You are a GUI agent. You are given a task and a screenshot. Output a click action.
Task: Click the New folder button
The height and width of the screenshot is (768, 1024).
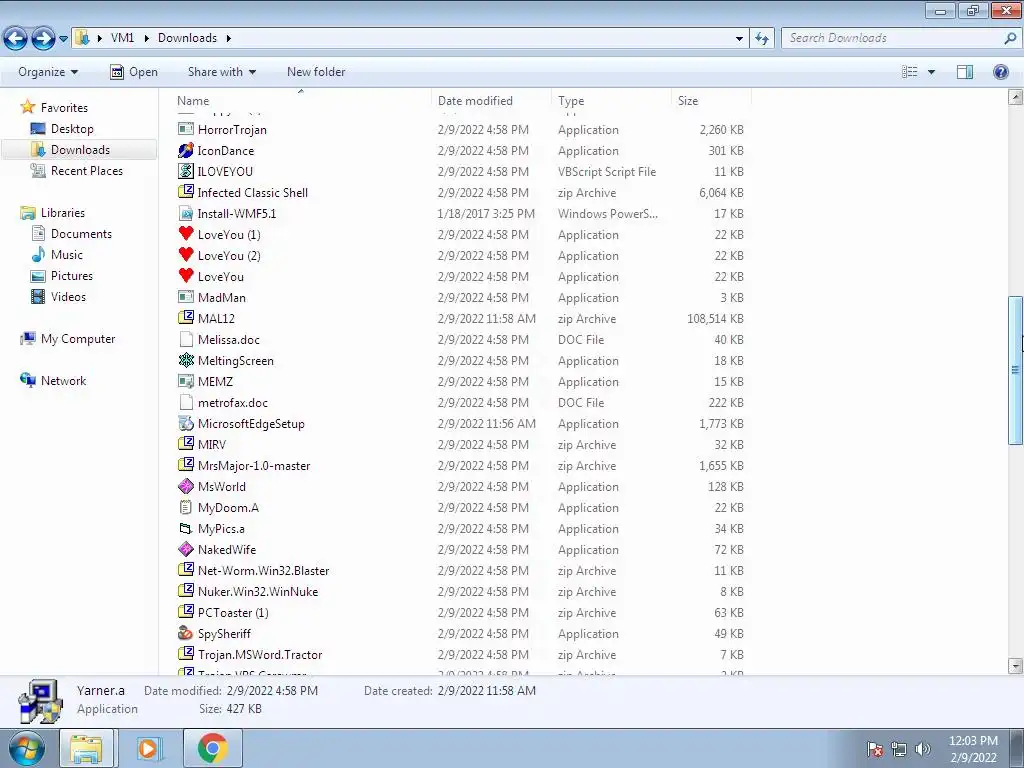coord(316,72)
